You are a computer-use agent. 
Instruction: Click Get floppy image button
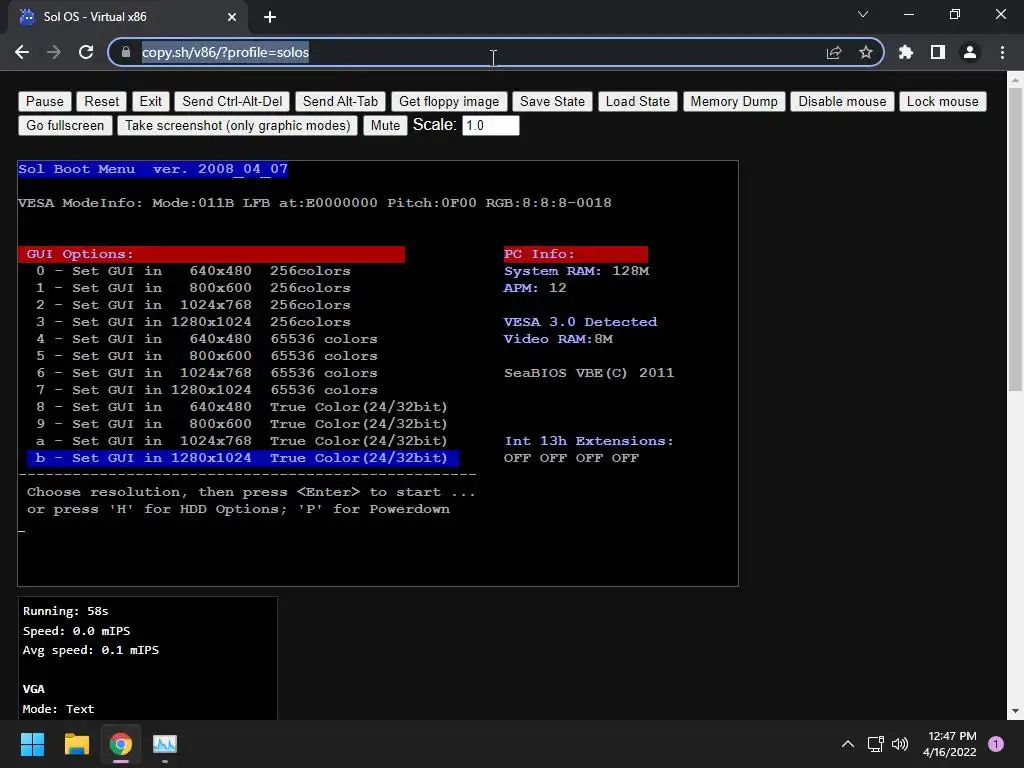[x=449, y=101]
